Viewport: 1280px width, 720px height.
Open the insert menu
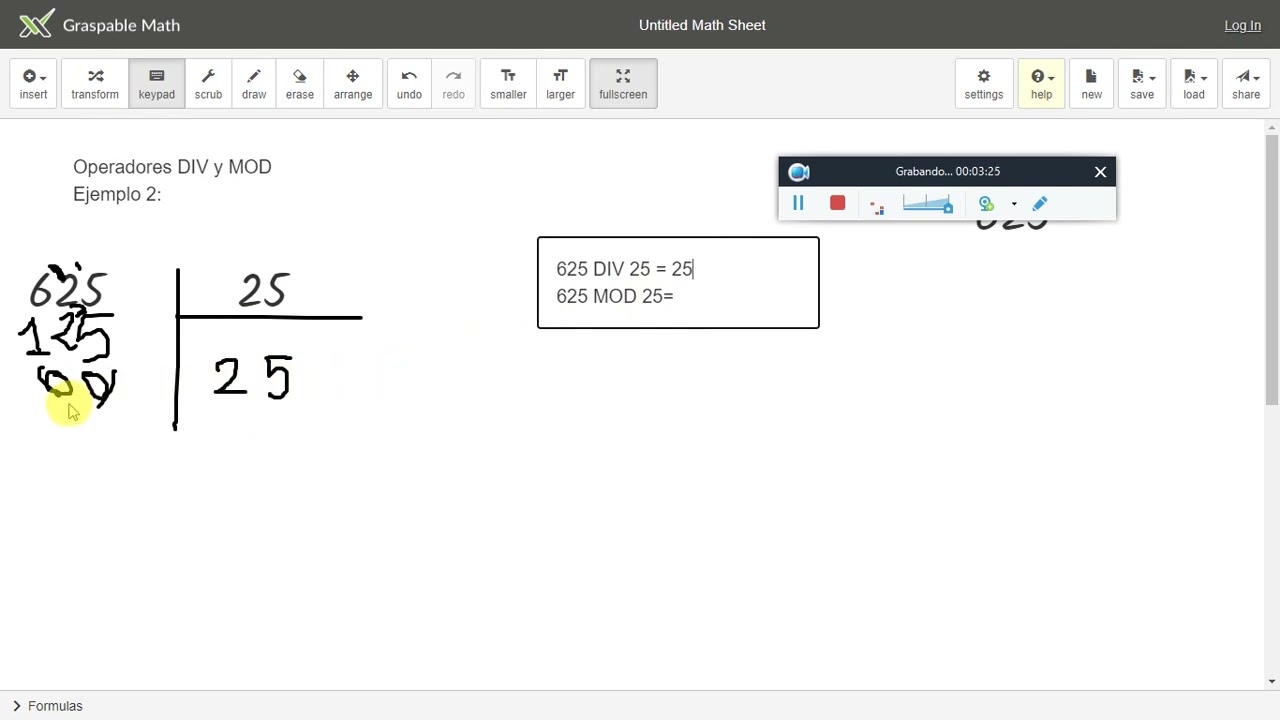(33, 84)
